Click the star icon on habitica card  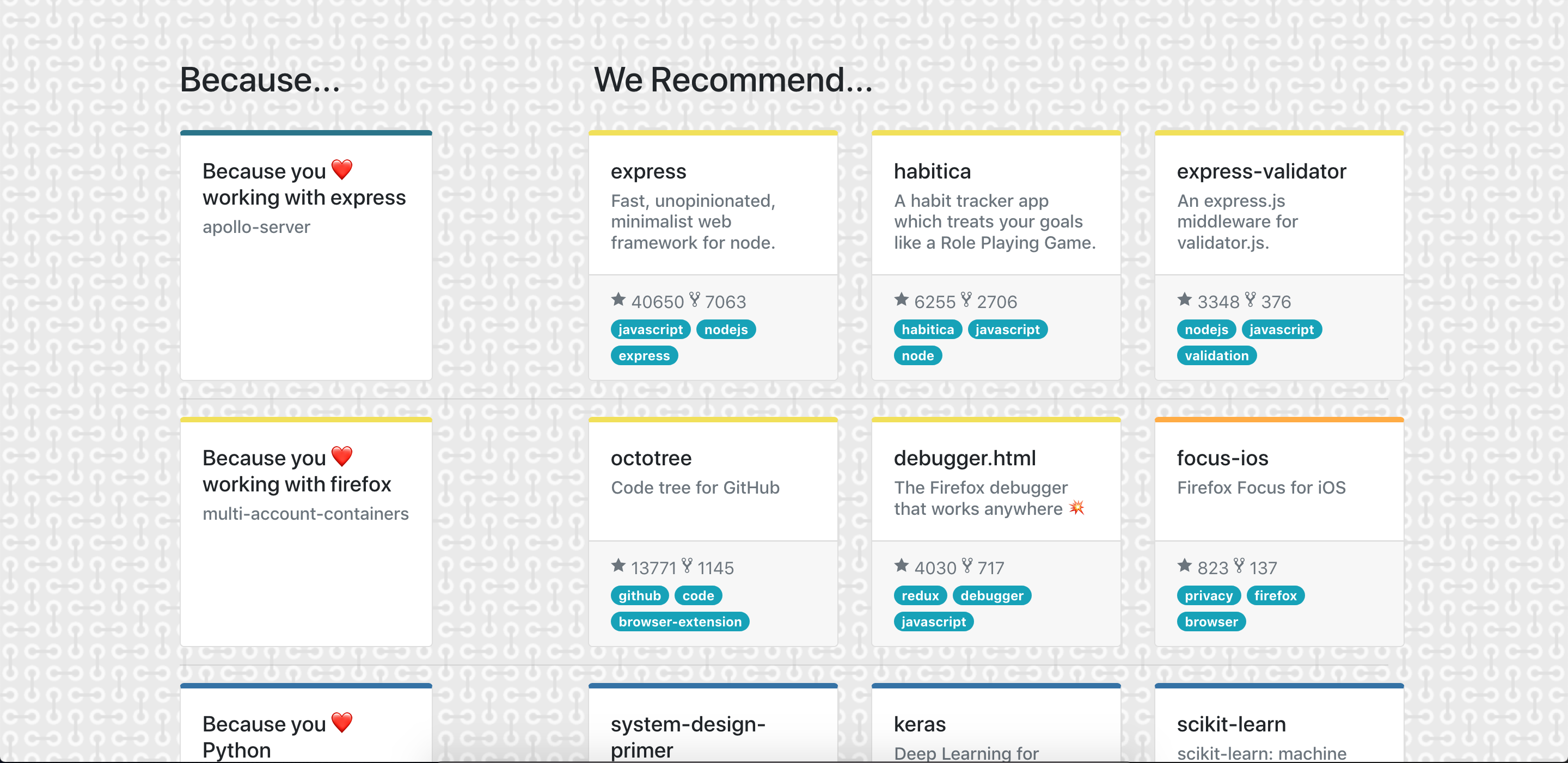point(902,299)
